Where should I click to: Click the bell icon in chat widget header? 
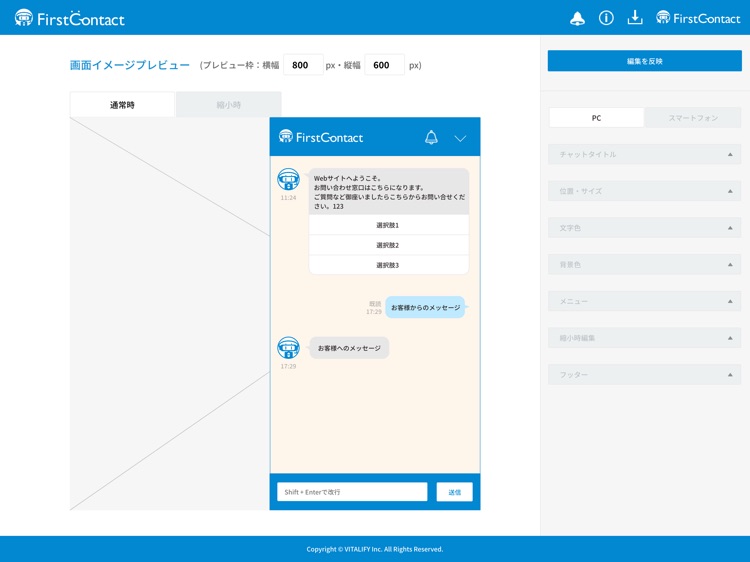[x=431, y=137]
